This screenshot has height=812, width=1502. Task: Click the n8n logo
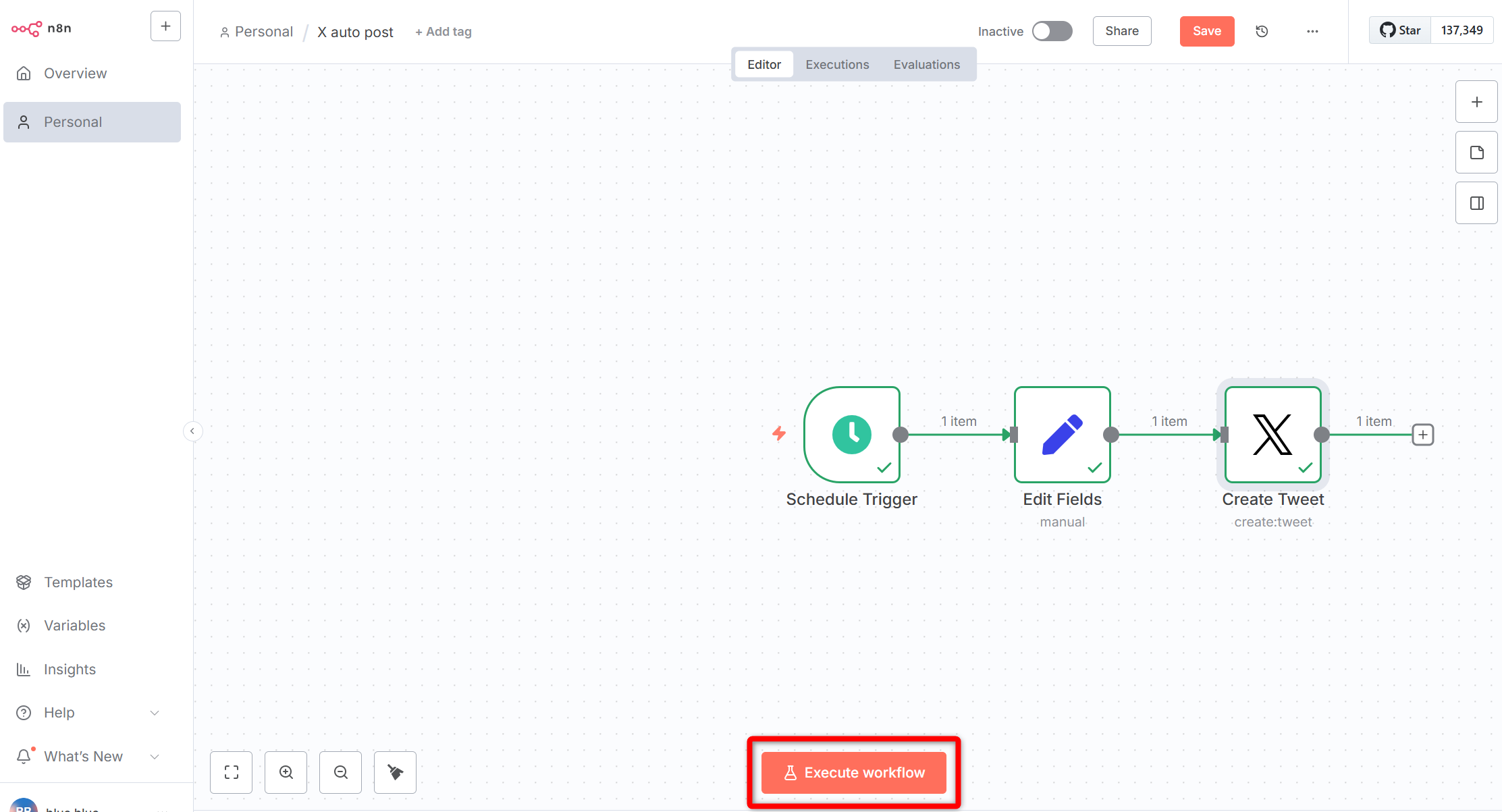[x=41, y=28]
